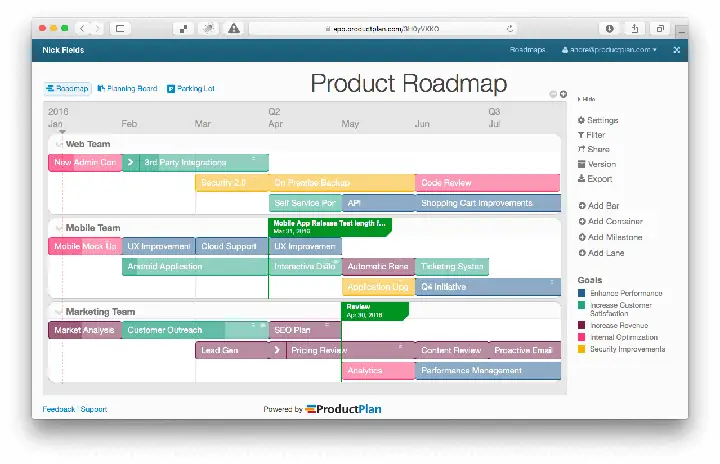
Task: Switch to the Planning Board tab
Action: (127, 89)
